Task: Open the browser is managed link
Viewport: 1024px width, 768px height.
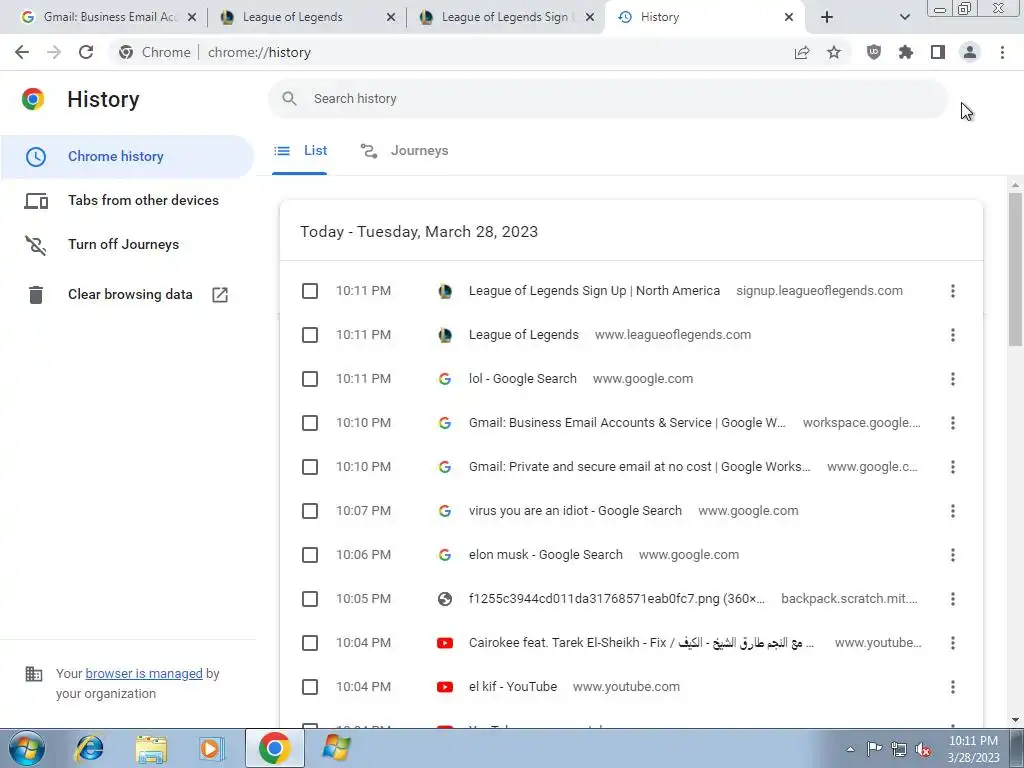Action: point(144,673)
